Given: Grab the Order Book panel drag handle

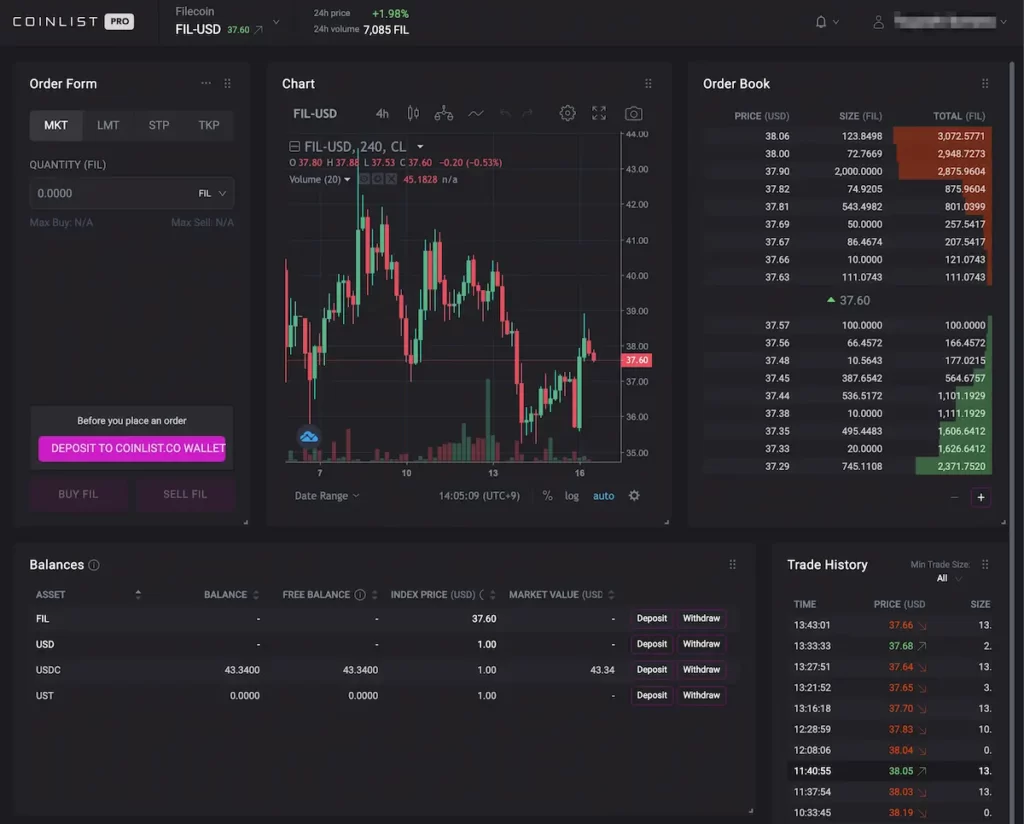Looking at the screenshot, I should [x=985, y=83].
